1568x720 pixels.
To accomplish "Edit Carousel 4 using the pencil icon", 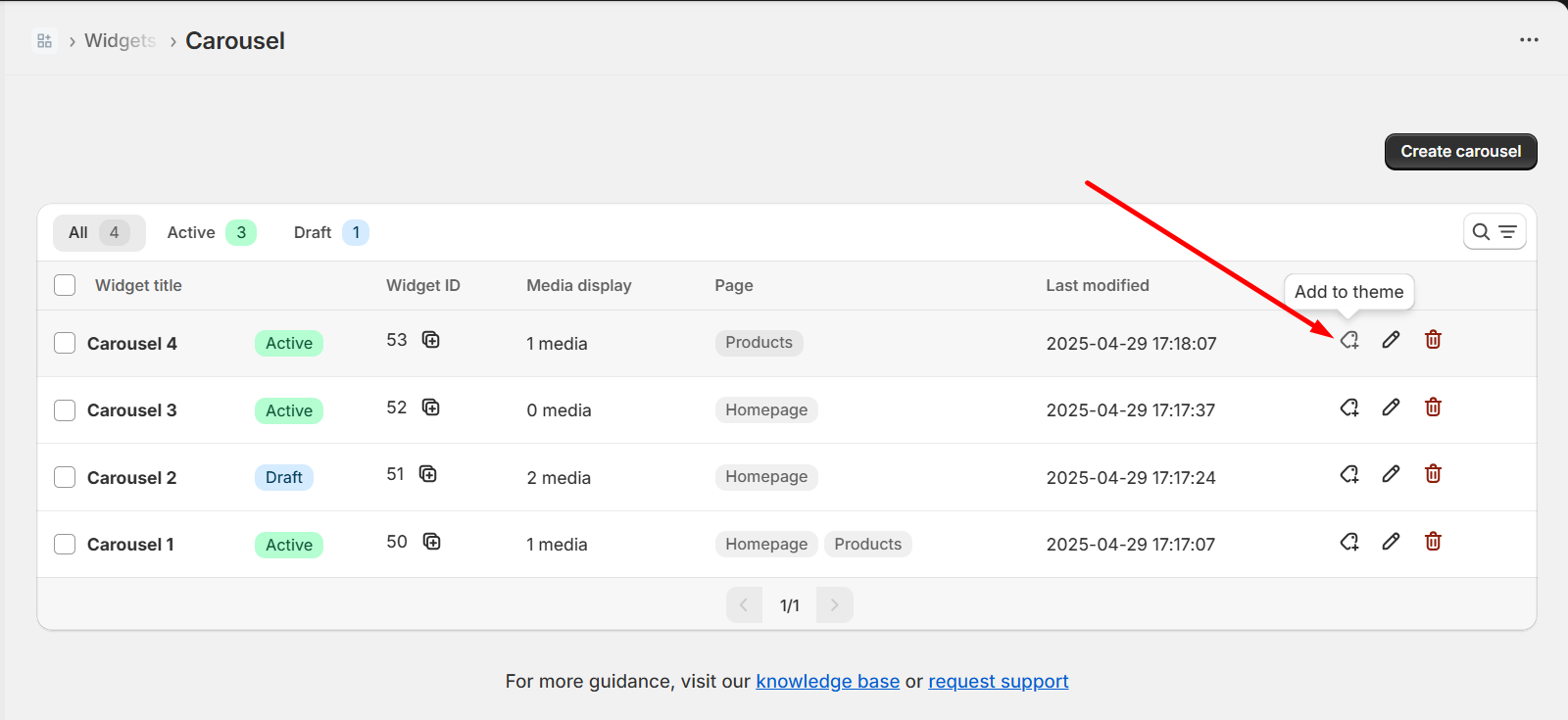I will coord(1391,340).
